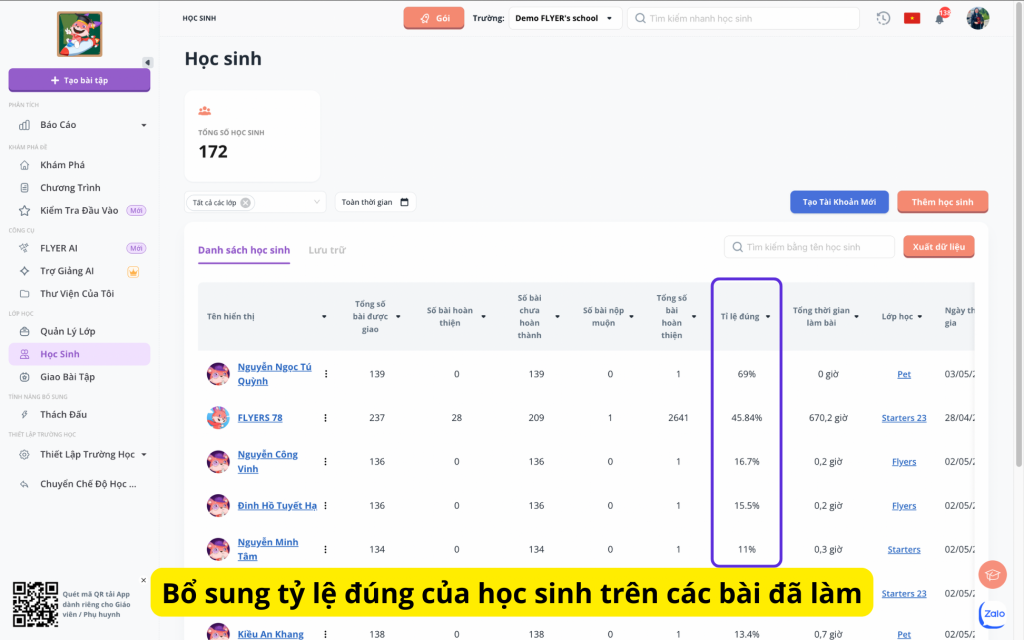
Task: Open the orange graduation cap help icon
Action: [992, 574]
